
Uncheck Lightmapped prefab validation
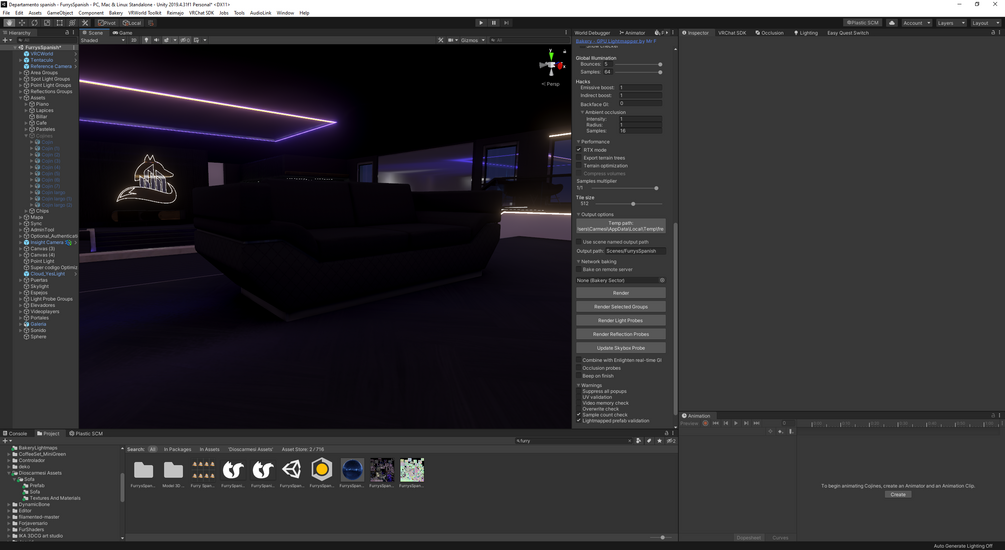click(x=579, y=421)
